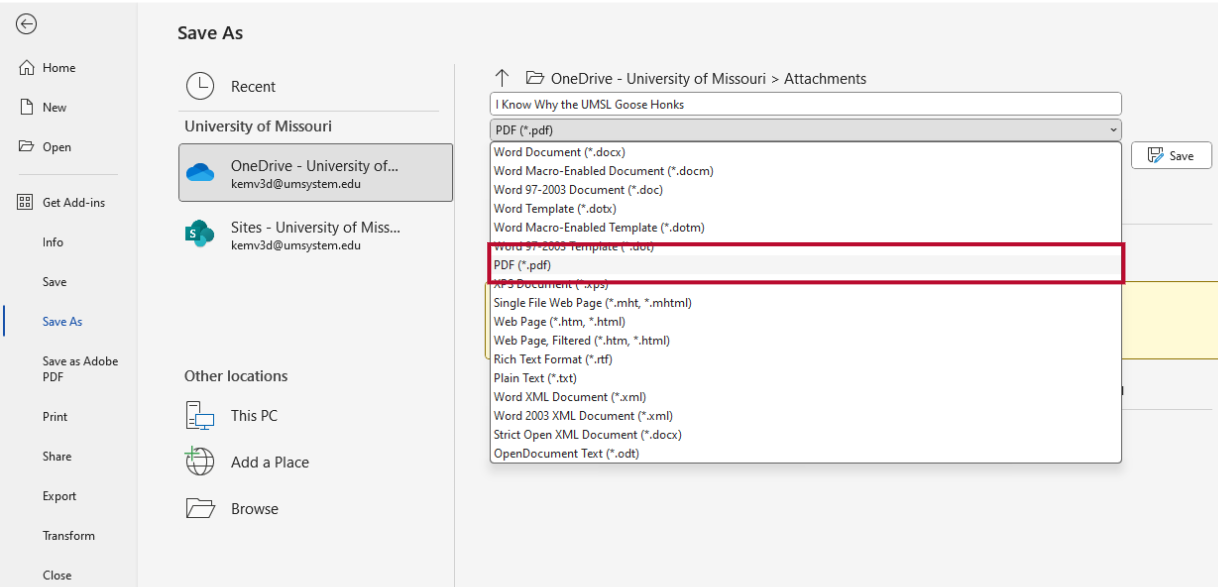Select Word XML Document (*.xml)
This screenshot has width=1218, height=587.
[805, 397]
